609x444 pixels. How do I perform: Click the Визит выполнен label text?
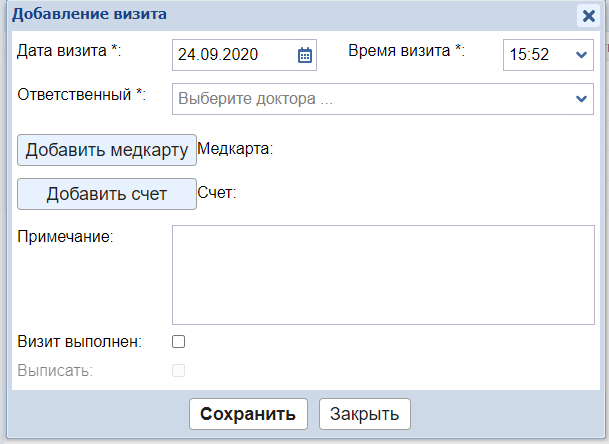point(79,341)
